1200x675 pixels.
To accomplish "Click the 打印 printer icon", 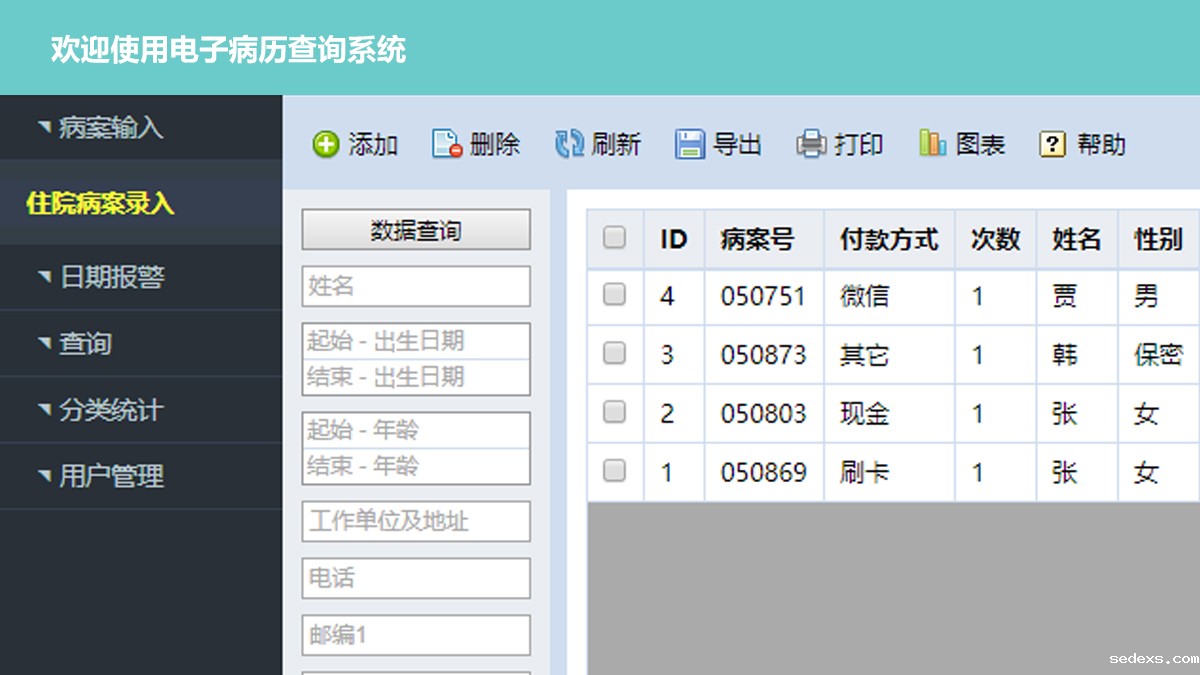I will pyautogui.click(x=811, y=145).
